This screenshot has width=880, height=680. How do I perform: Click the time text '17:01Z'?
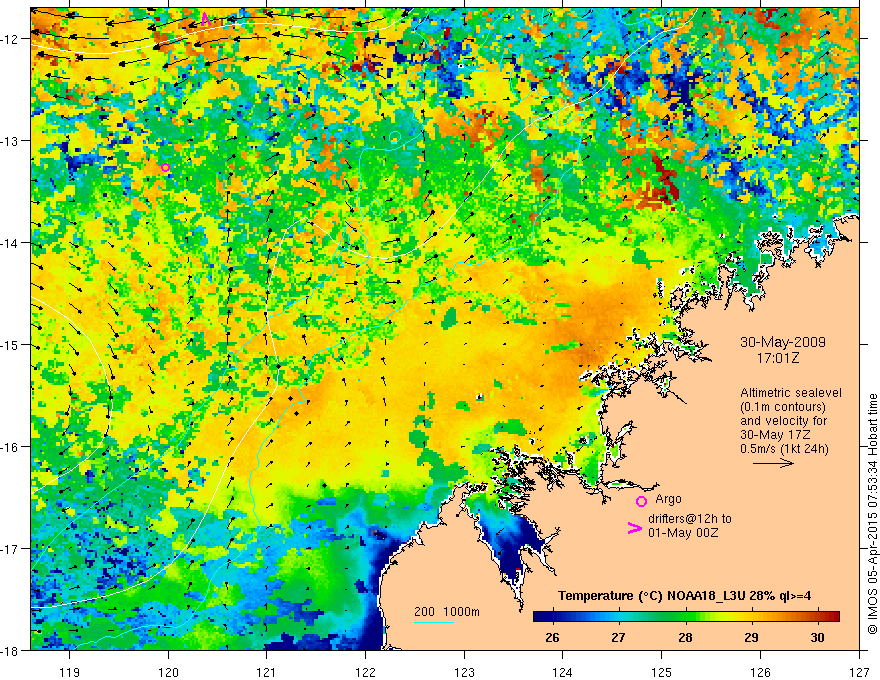(777, 358)
